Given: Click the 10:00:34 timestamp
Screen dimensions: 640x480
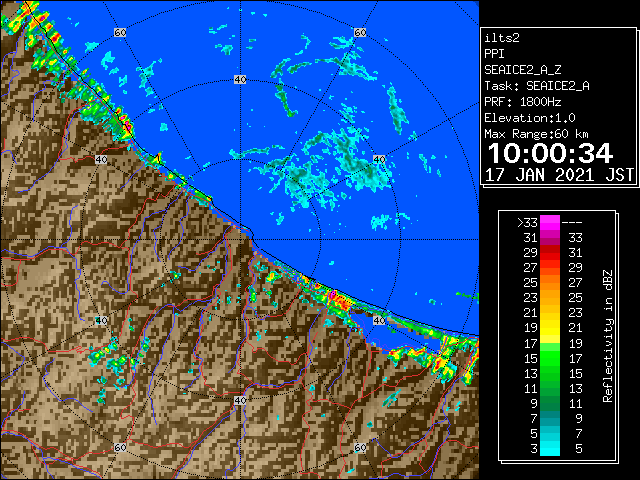Looking at the screenshot, I should click(x=550, y=153).
